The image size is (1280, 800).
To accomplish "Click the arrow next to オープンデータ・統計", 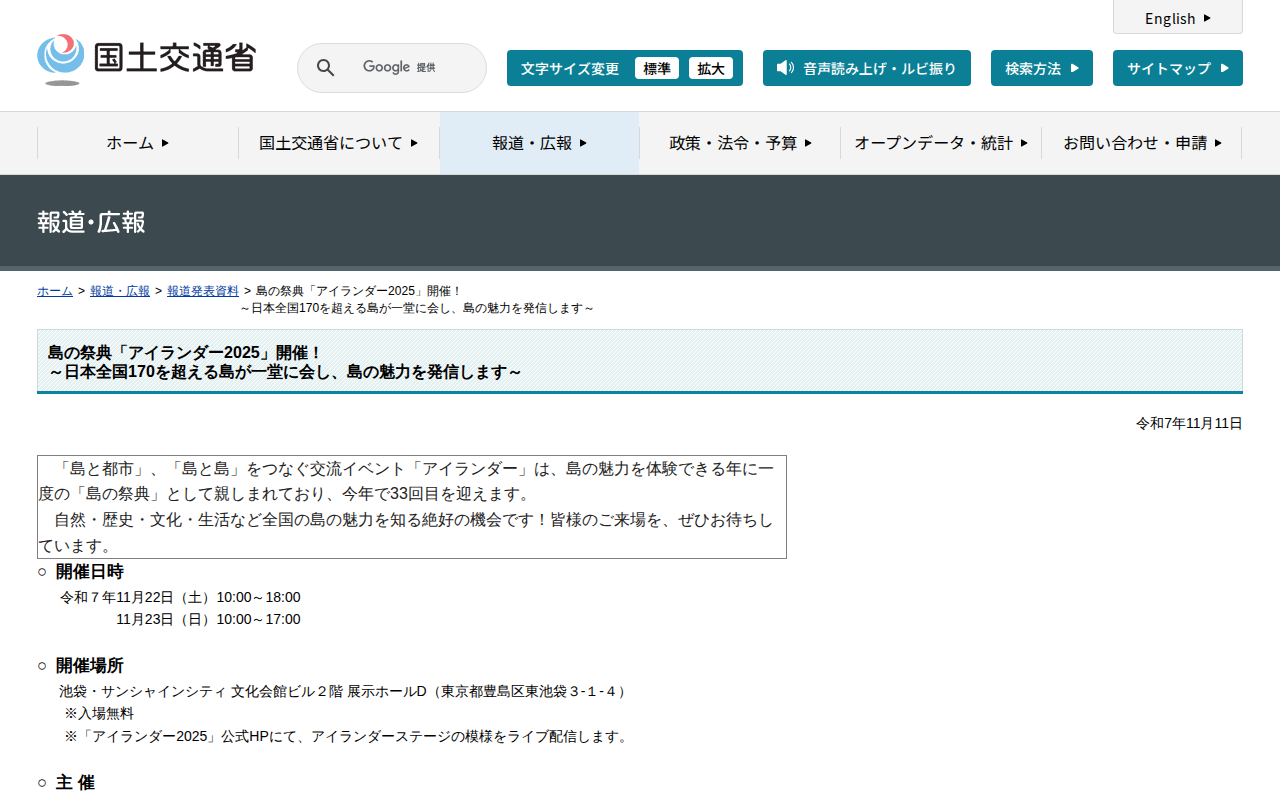I will [1024, 143].
